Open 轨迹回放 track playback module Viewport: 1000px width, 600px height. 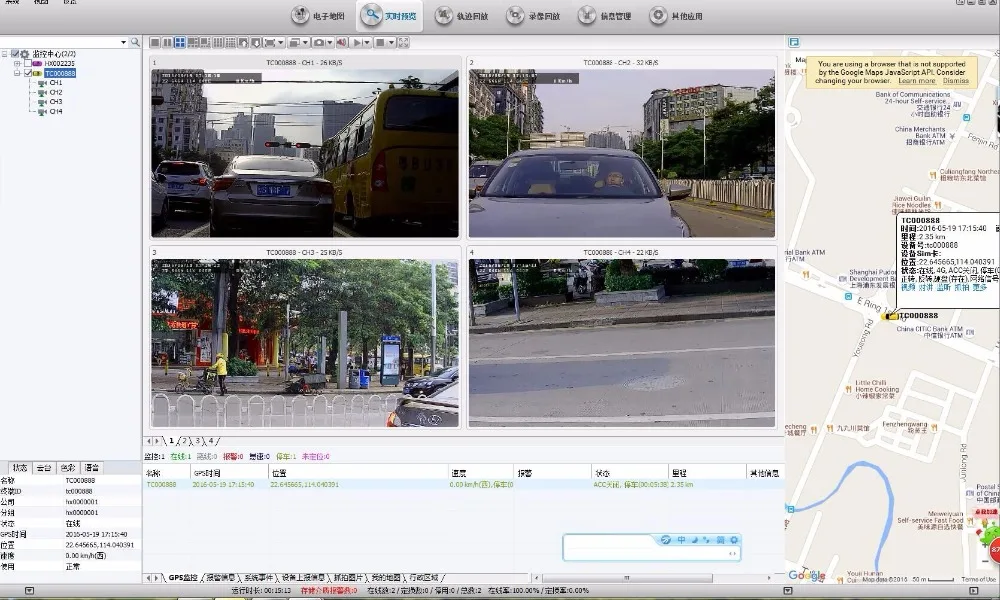[461, 16]
